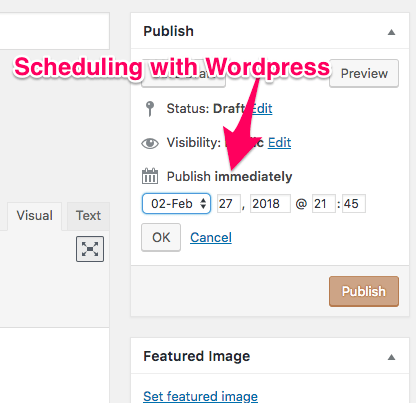Image resolution: width=416 pixels, height=403 pixels.
Task: Click the brown Publish button
Action: (364, 291)
